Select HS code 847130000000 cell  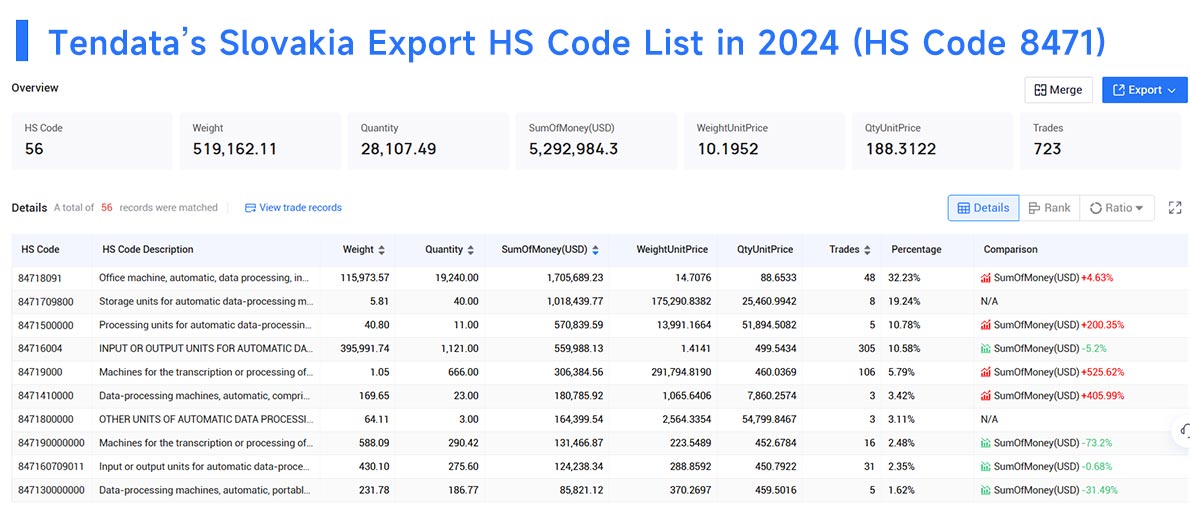(52, 490)
